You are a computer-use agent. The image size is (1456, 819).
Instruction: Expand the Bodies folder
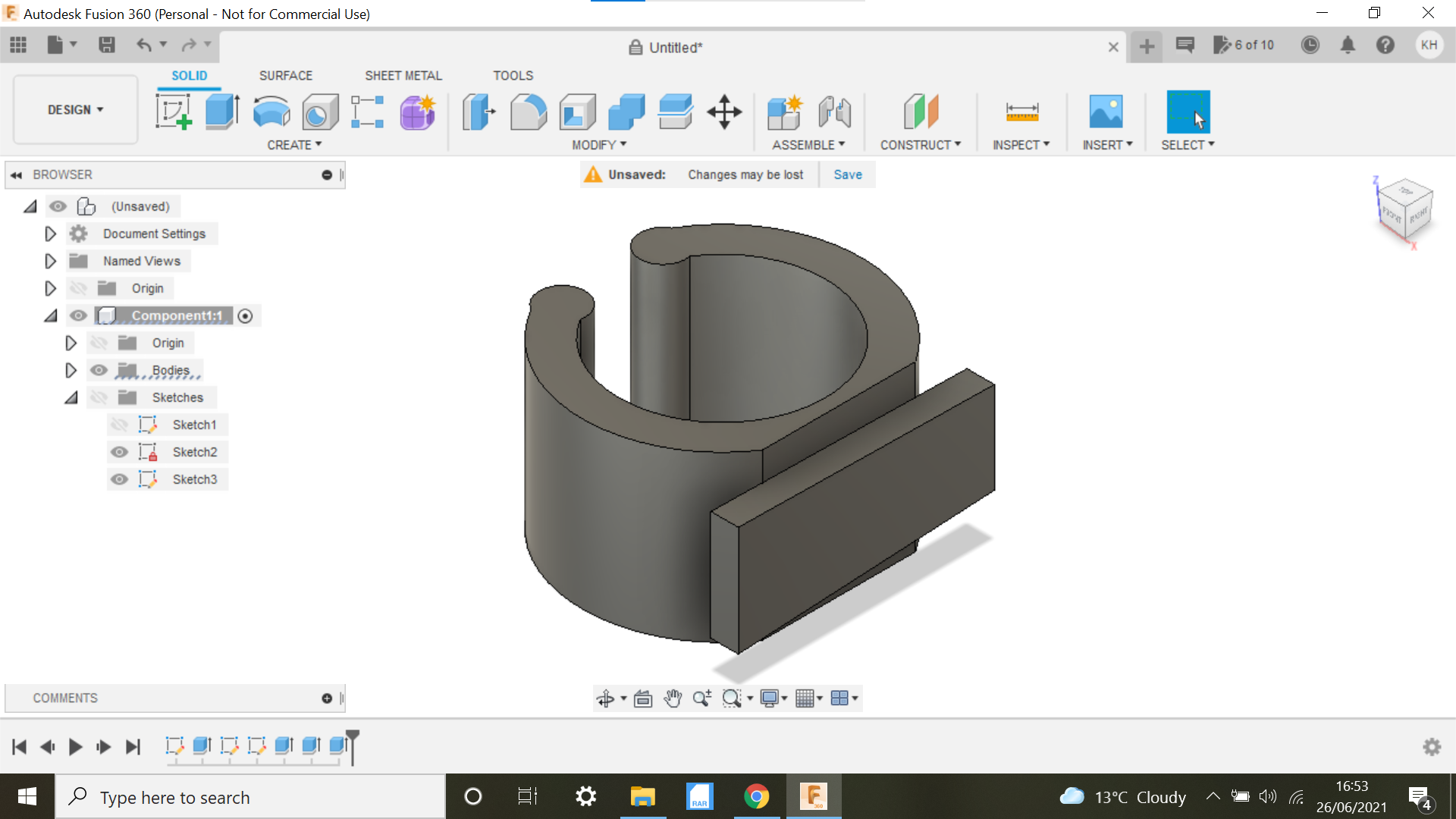click(71, 370)
